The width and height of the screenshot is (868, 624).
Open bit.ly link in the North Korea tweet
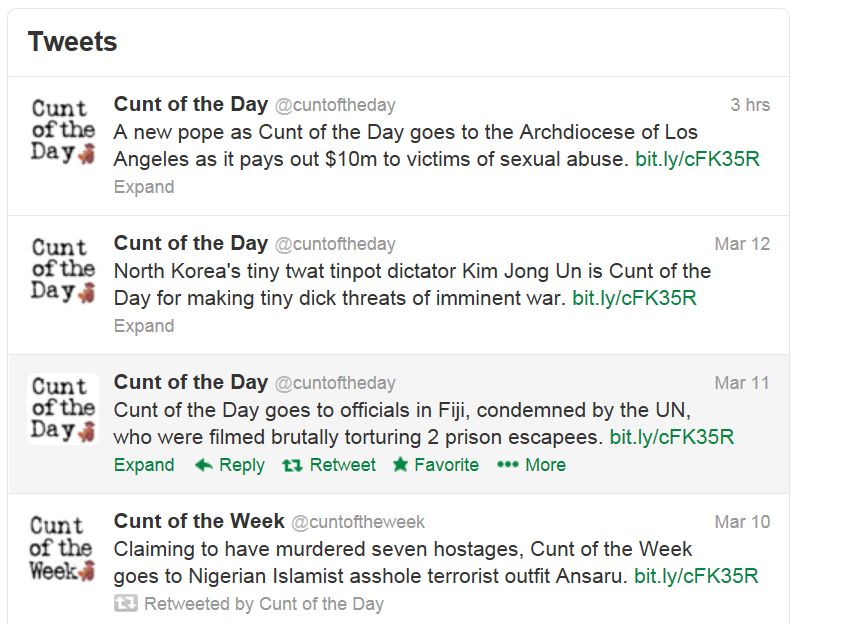click(x=634, y=298)
